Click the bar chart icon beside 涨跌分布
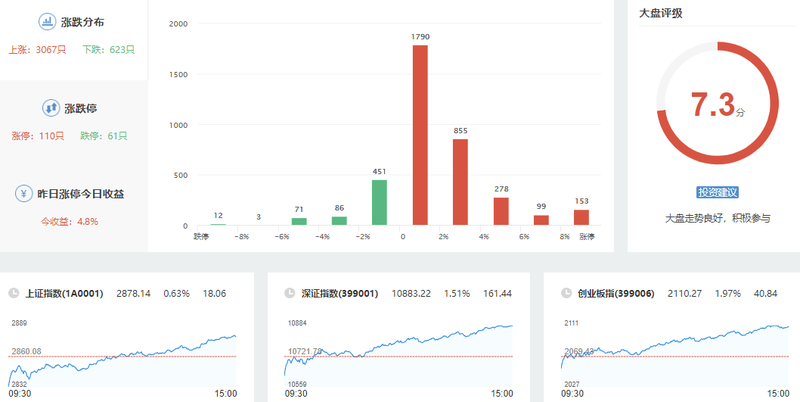Image resolution: width=800 pixels, height=402 pixels. (48, 21)
